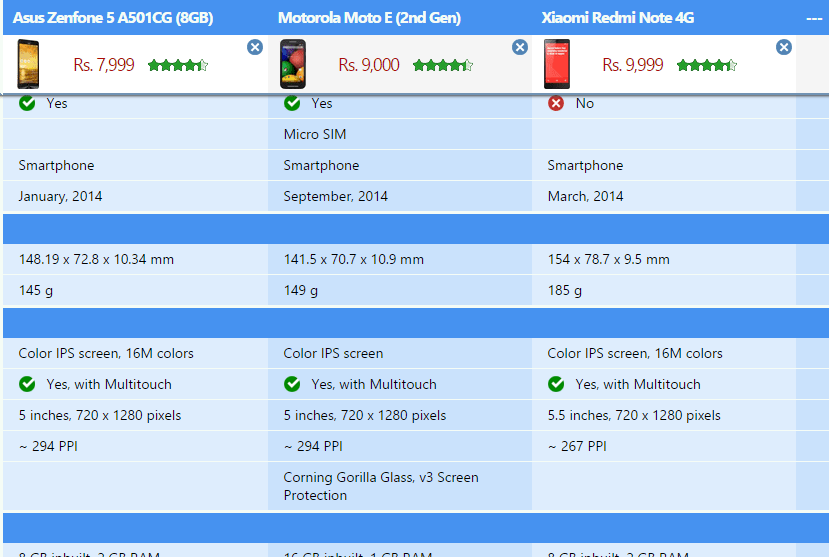Open the Motorola Moto E phone thumbnail
Viewport: 829px width, 557px height.
point(293,64)
